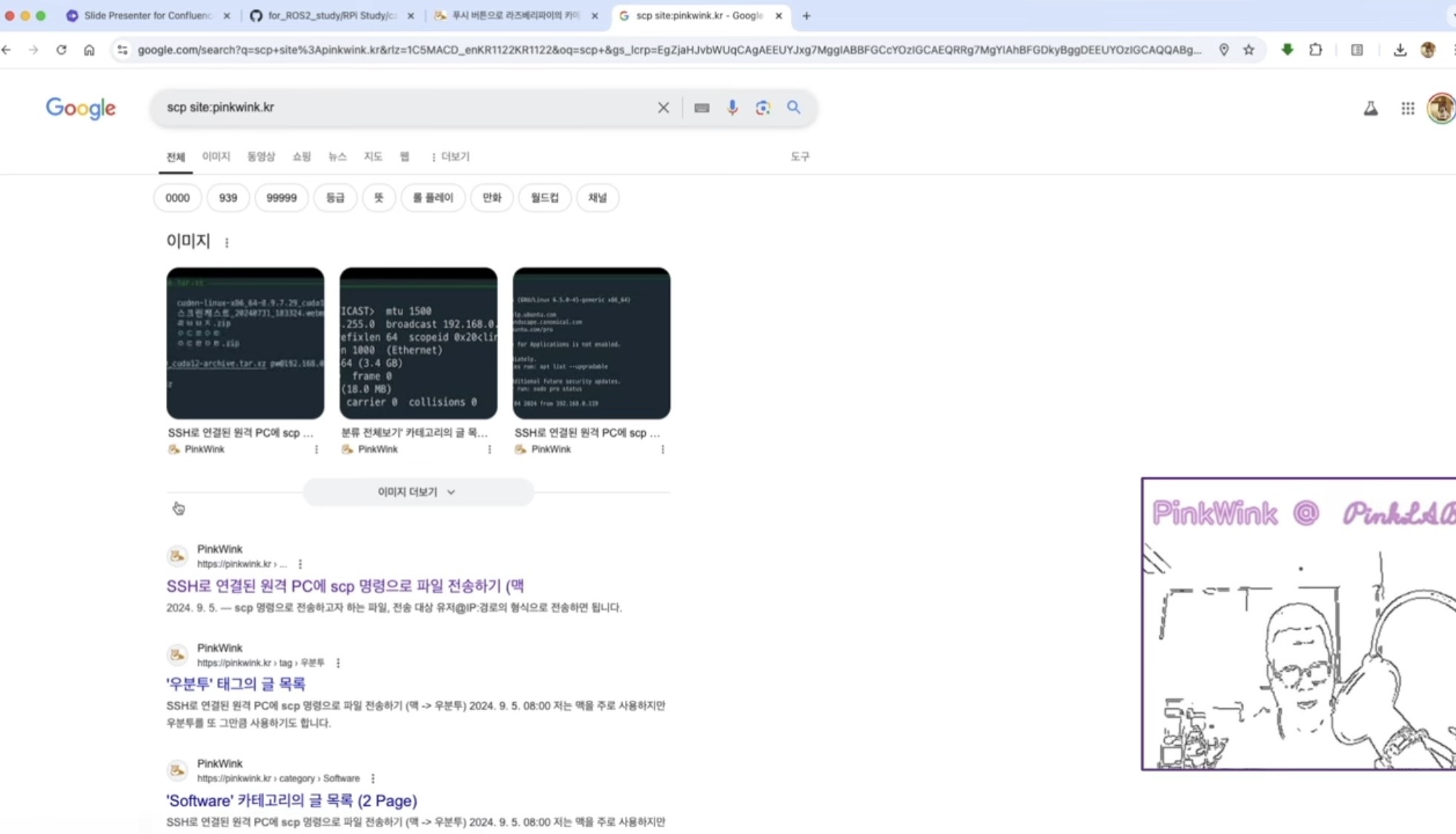The image size is (1456, 834).
Task: Switch to the 이미지 search tab
Action: click(216, 156)
